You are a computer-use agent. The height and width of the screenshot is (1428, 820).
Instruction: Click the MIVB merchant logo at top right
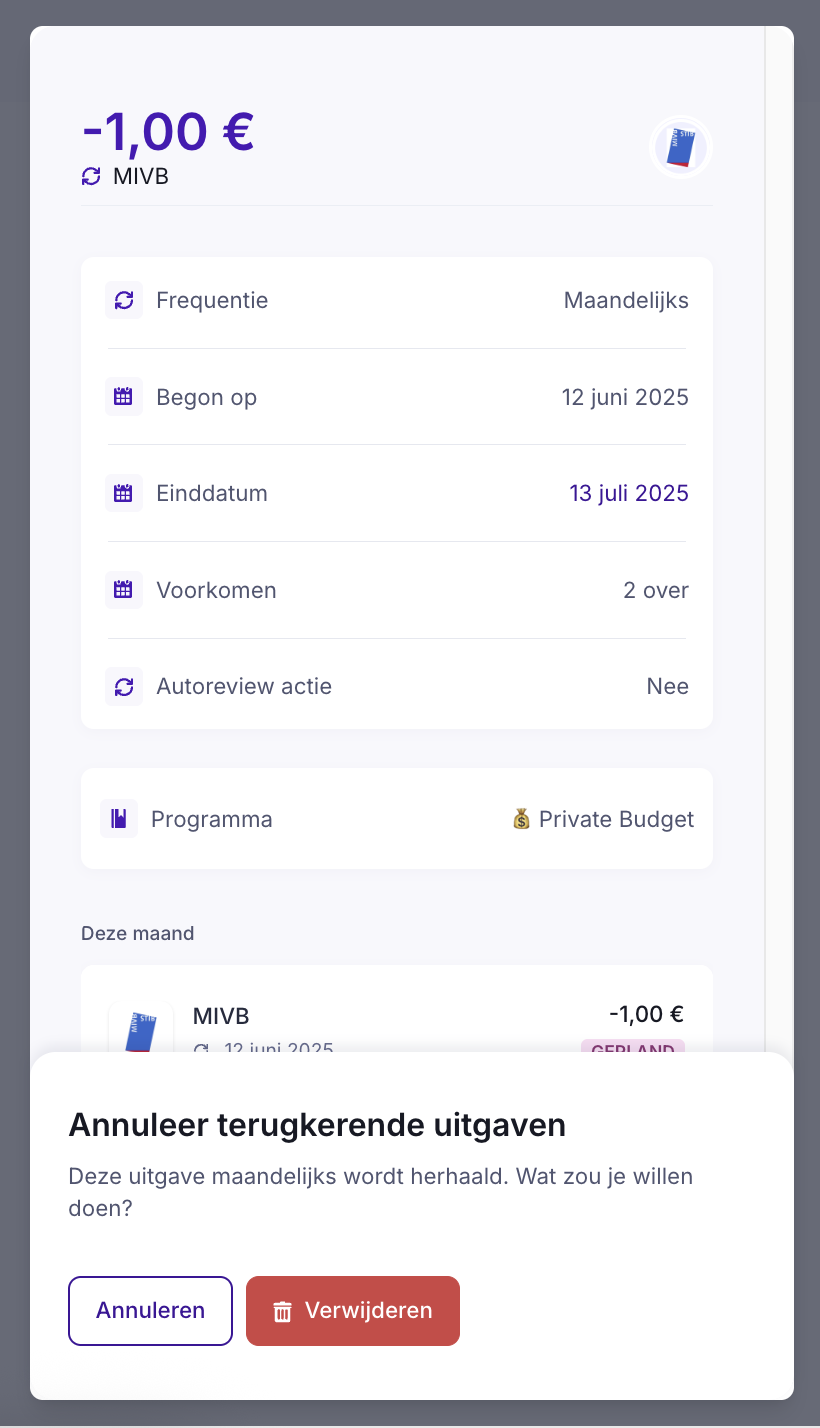680,148
